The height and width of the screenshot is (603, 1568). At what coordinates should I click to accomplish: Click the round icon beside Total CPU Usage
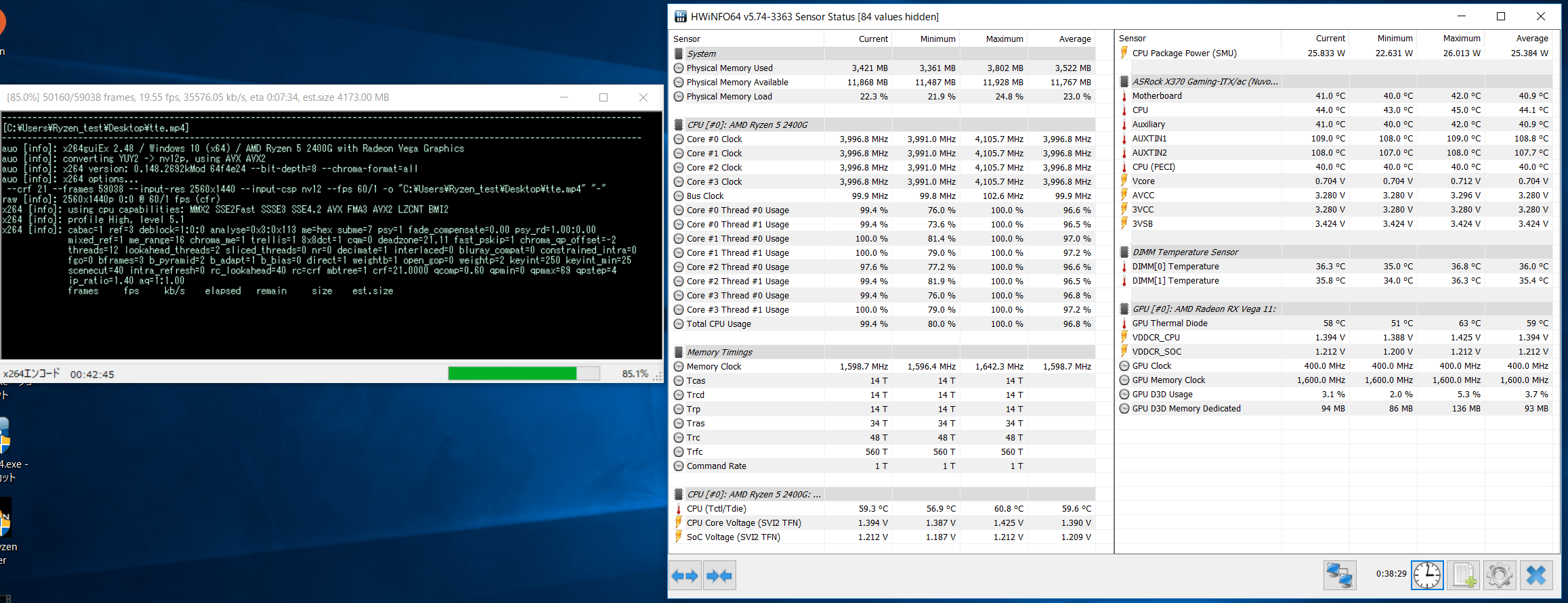pyautogui.click(x=679, y=323)
